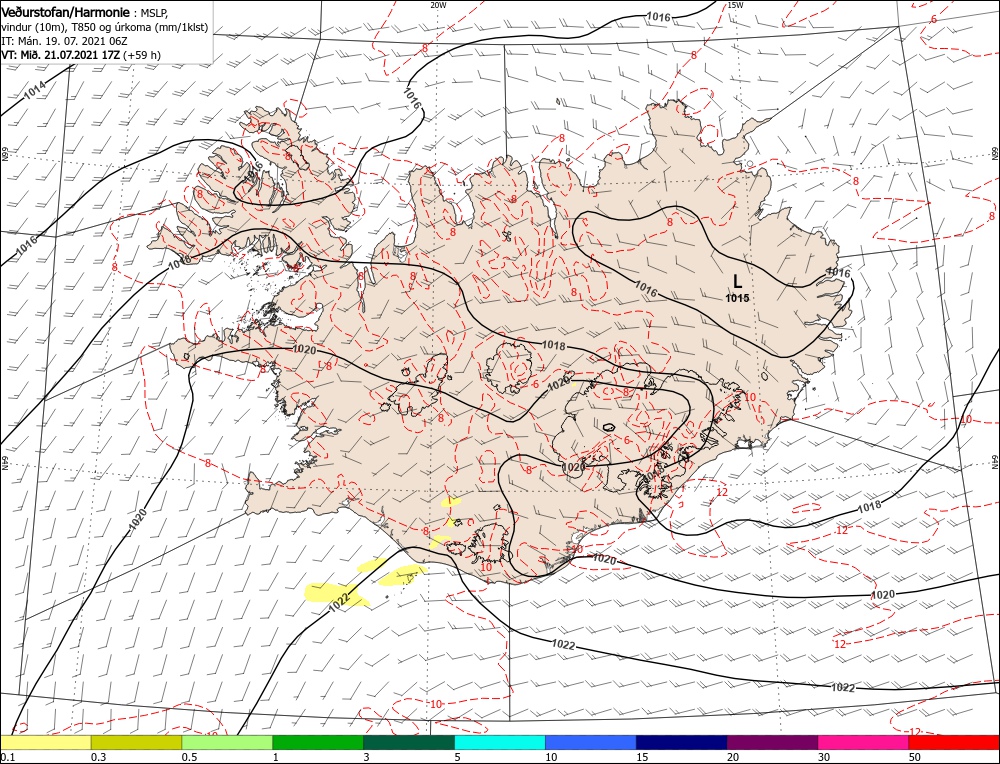Select the purple 20 mm legend swatch
The width and height of the screenshot is (1000, 764).
(772, 742)
